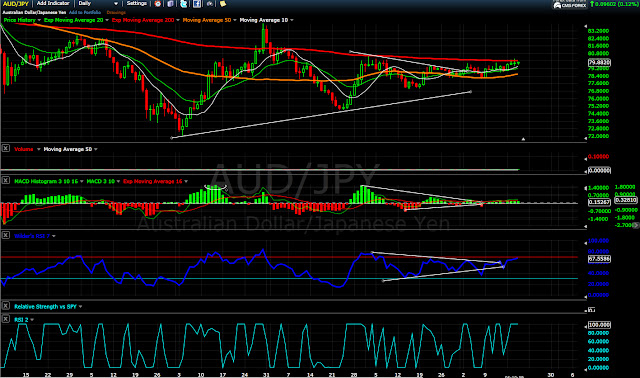Click the purple book icon in toolbar
This screenshot has width=640, height=378.
[171, 4]
